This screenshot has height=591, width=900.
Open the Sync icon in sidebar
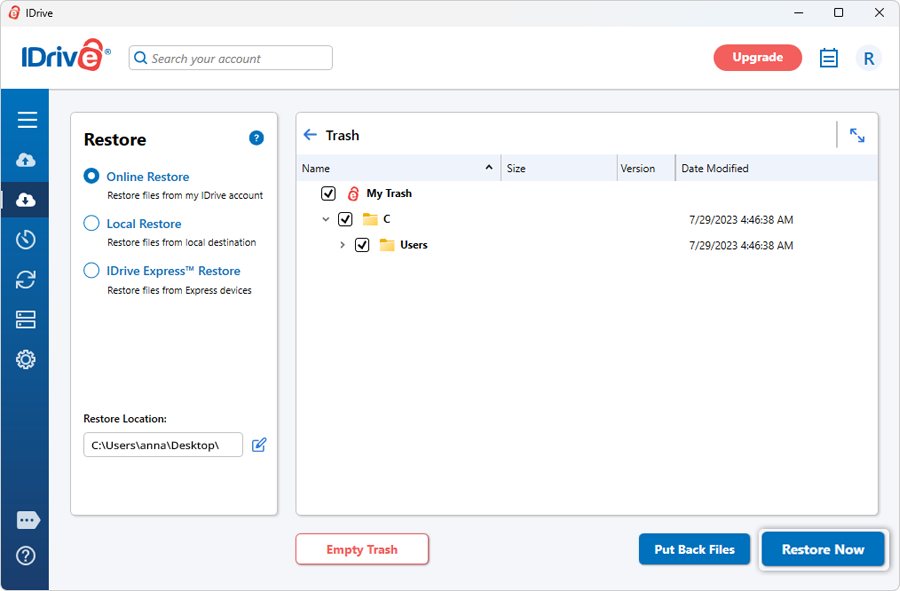point(27,280)
